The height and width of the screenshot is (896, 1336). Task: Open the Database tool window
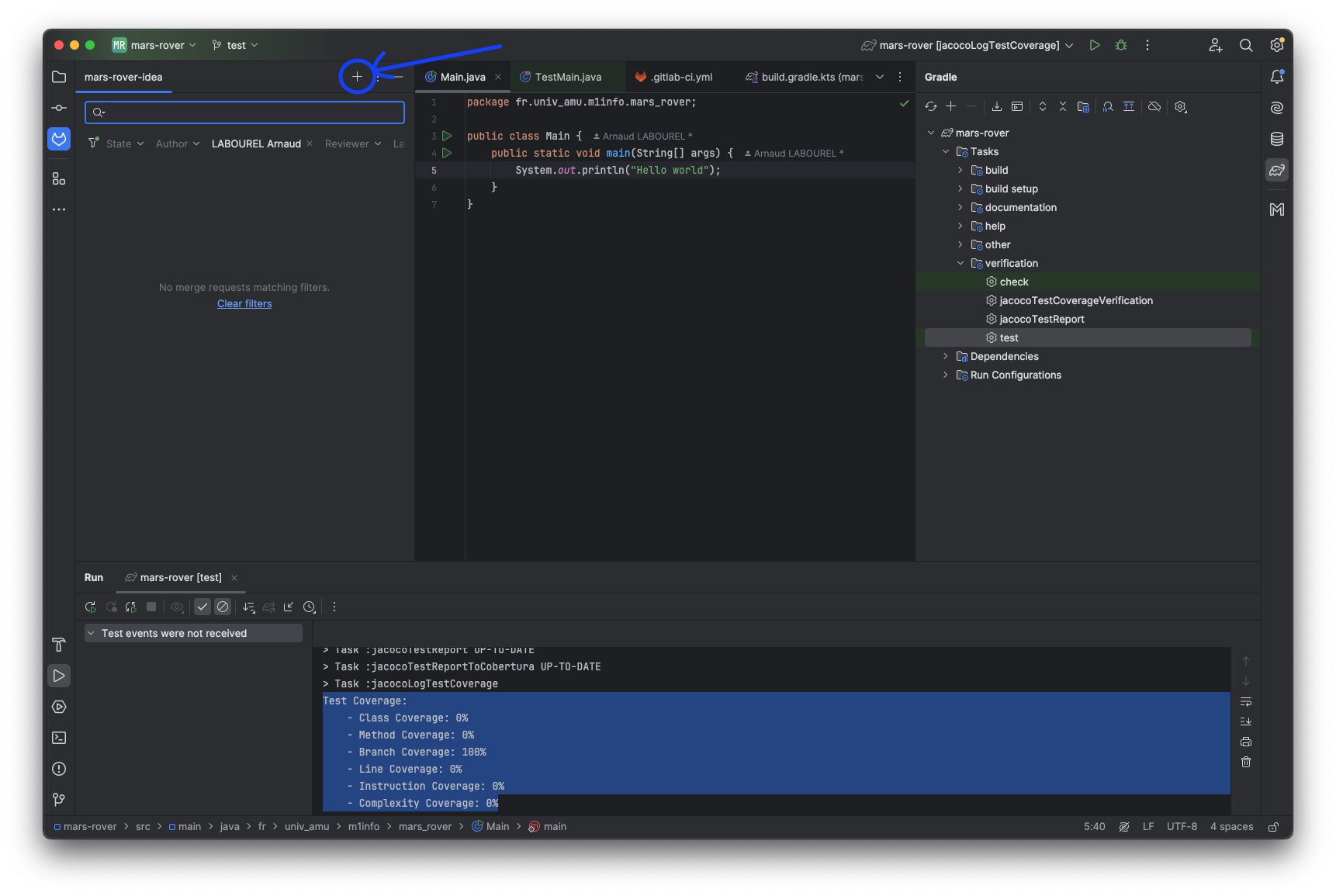coord(1277,139)
